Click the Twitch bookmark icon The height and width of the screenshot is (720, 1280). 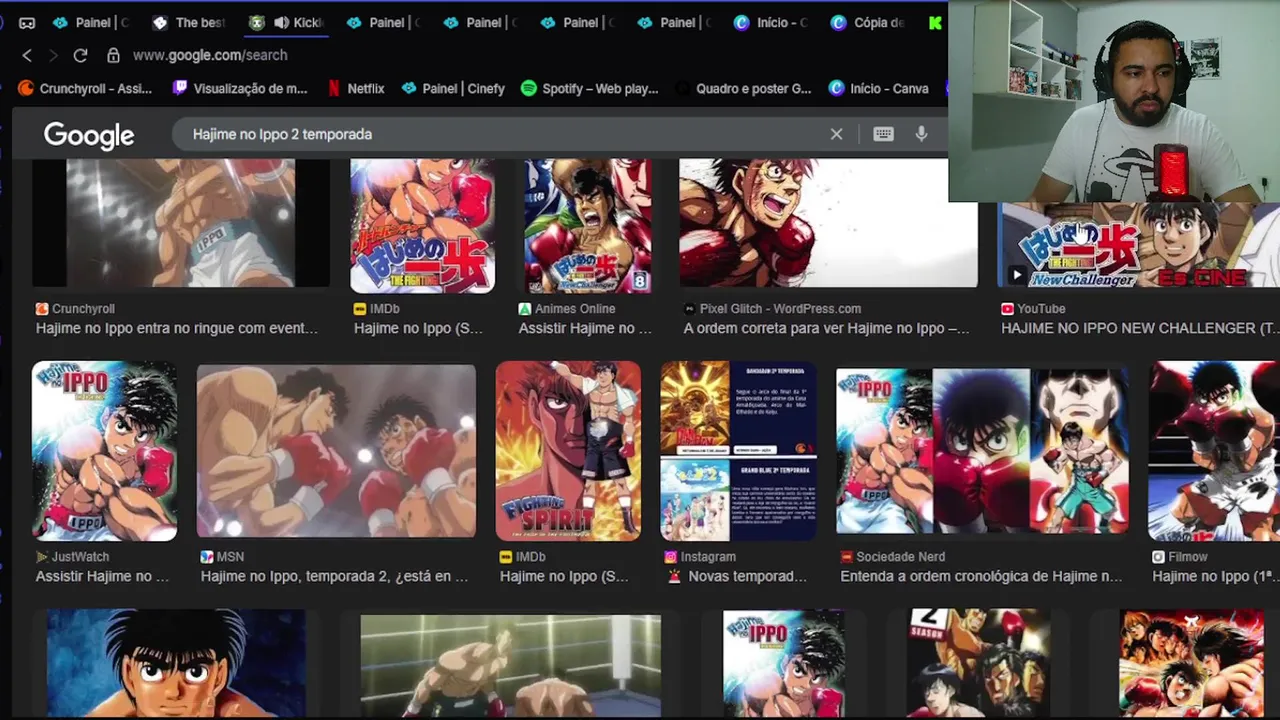tap(180, 88)
